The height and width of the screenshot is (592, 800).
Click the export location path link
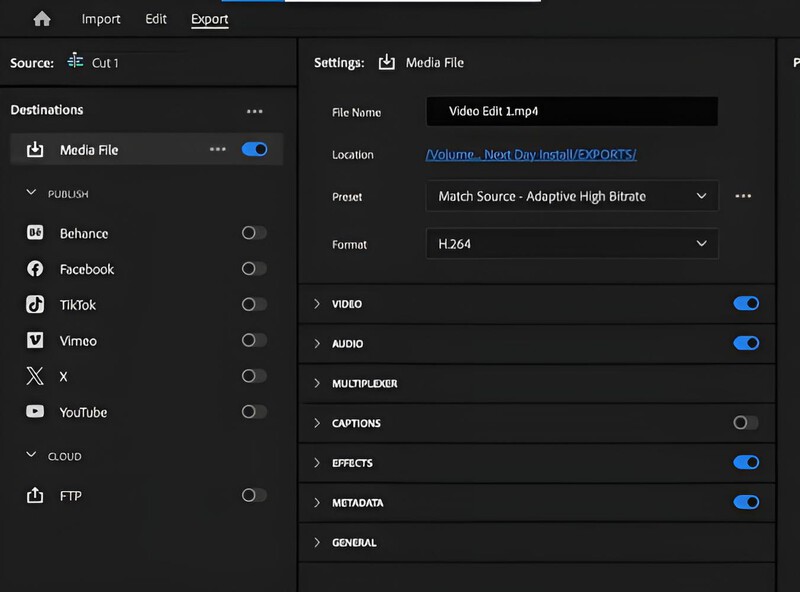pos(531,155)
